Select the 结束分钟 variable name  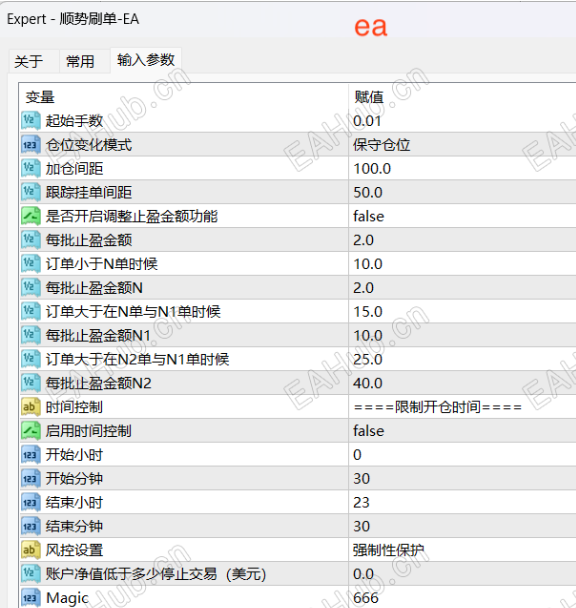coord(74,527)
